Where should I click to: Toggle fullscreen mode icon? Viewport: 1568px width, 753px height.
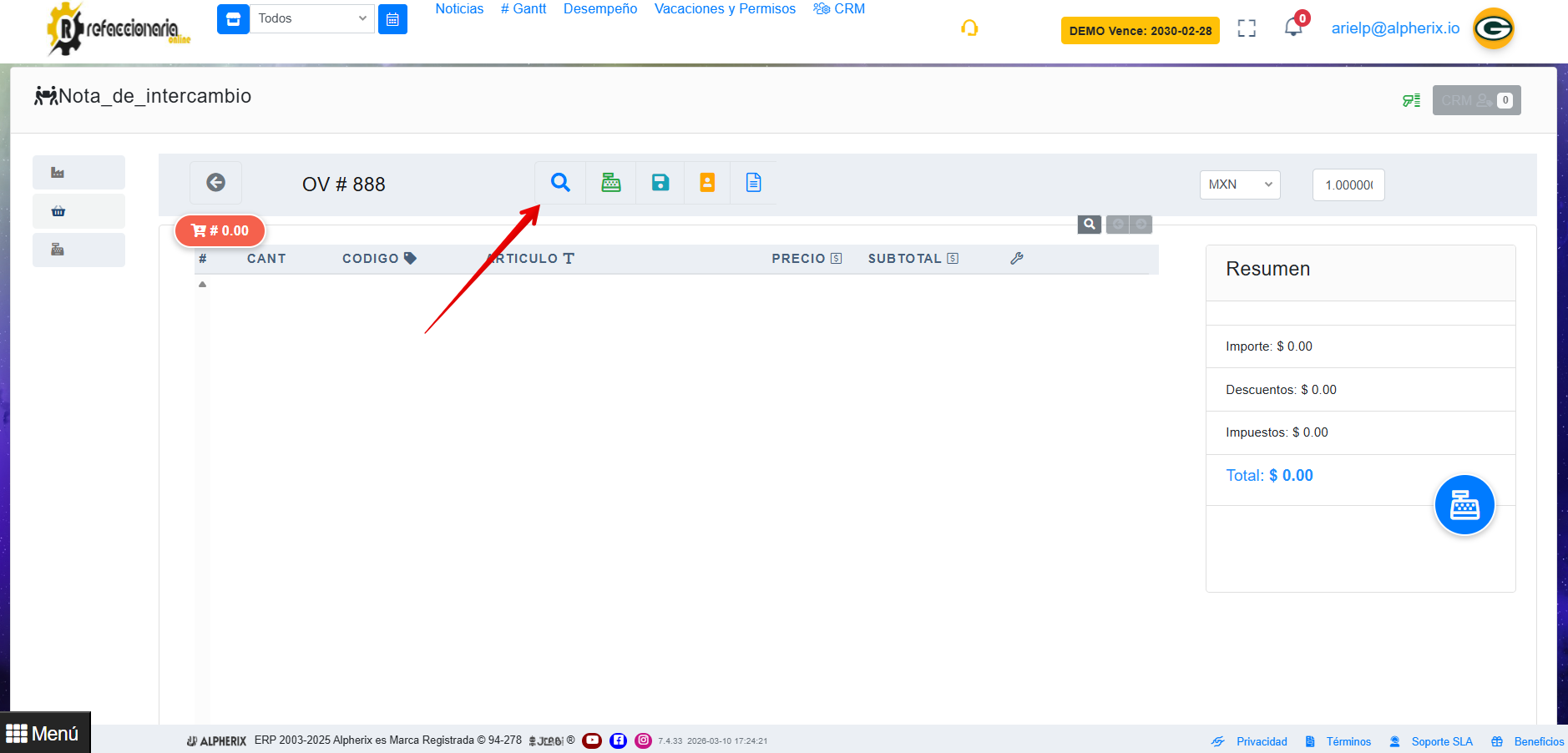(x=1247, y=28)
